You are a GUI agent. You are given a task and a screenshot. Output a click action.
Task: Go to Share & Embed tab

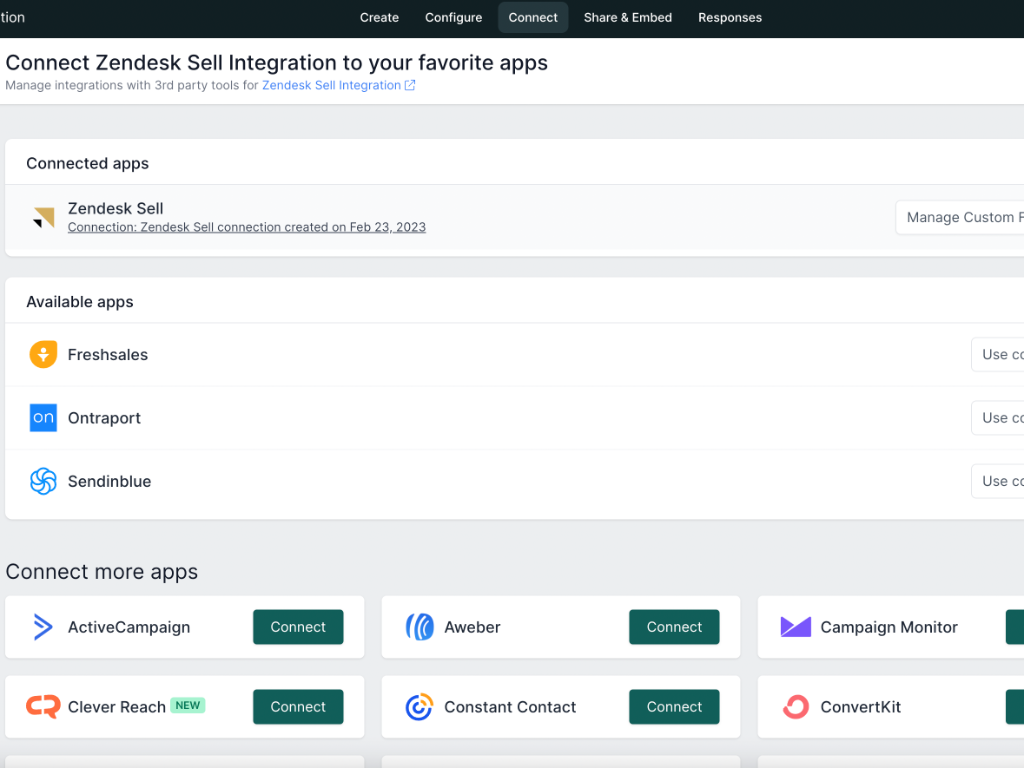[627, 18]
